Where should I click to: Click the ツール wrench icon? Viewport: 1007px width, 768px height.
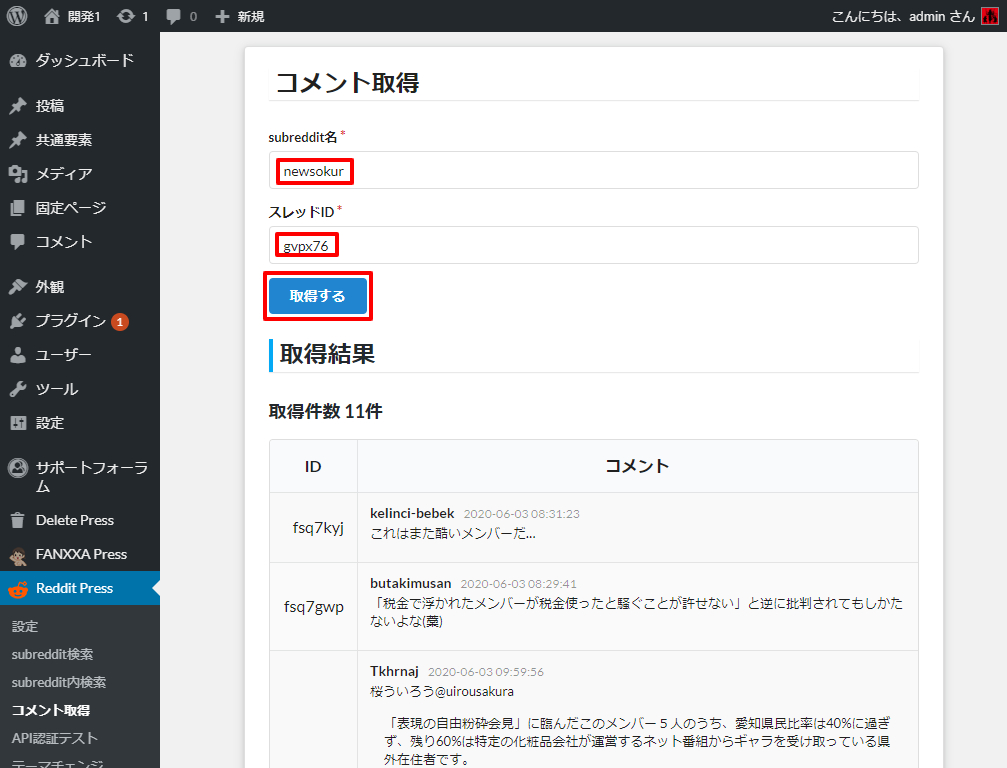(x=18, y=388)
